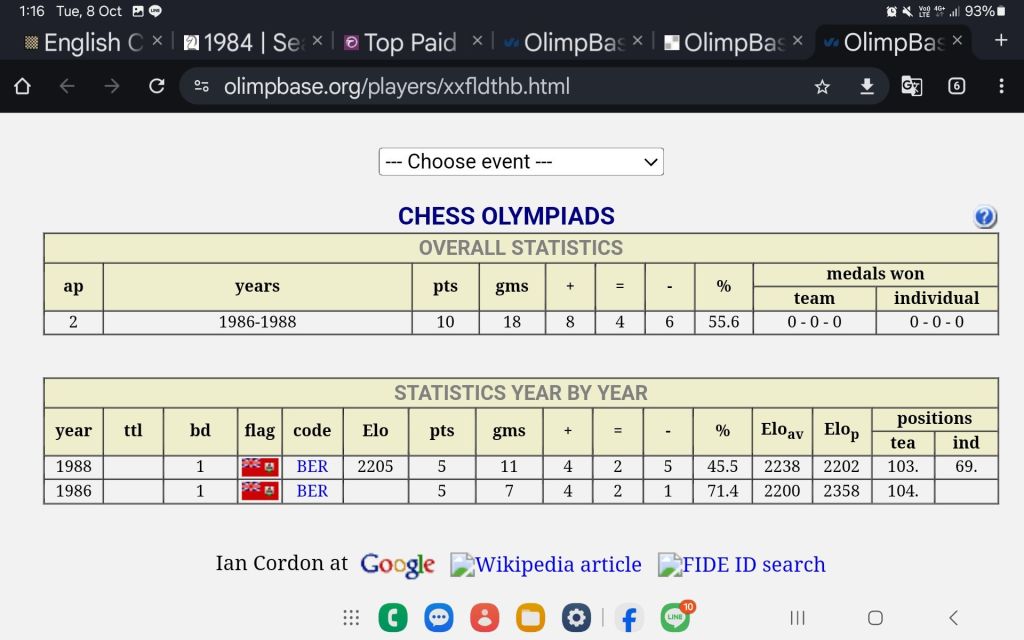Open Chrome three-dot menu
The image size is (1024, 640).
(x=1001, y=87)
